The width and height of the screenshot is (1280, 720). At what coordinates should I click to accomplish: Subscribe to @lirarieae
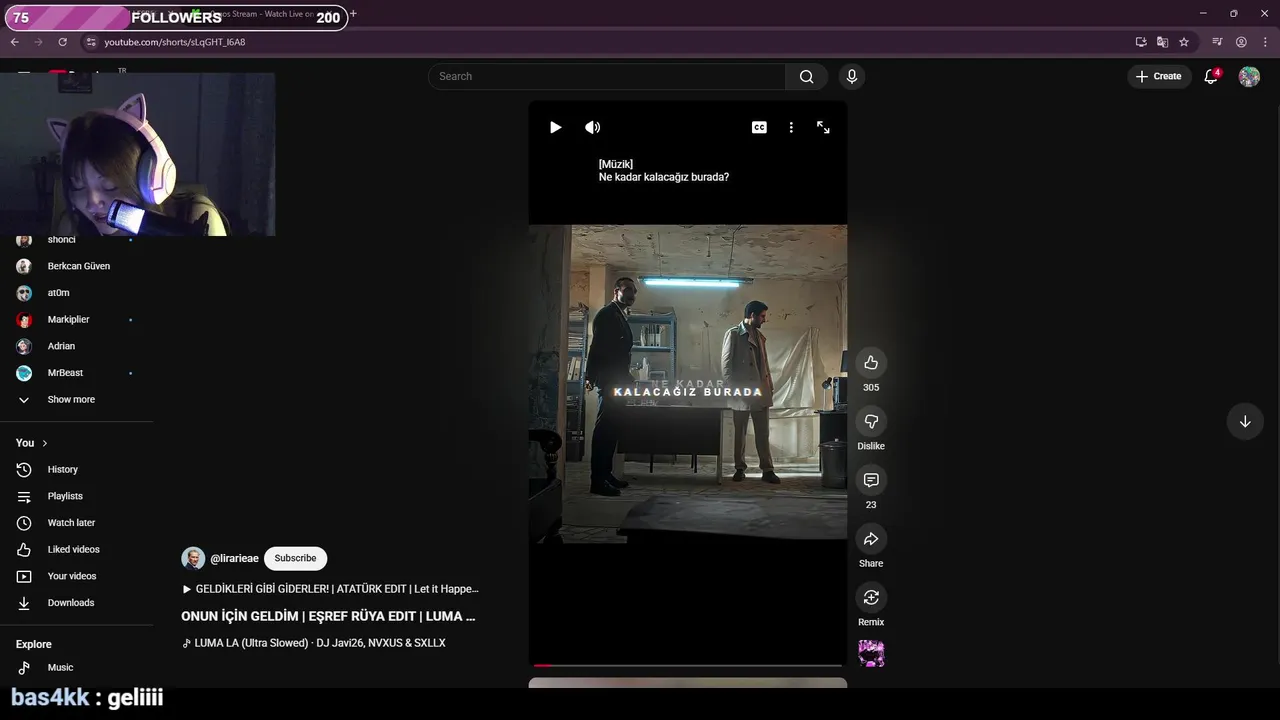(x=295, y=558)
